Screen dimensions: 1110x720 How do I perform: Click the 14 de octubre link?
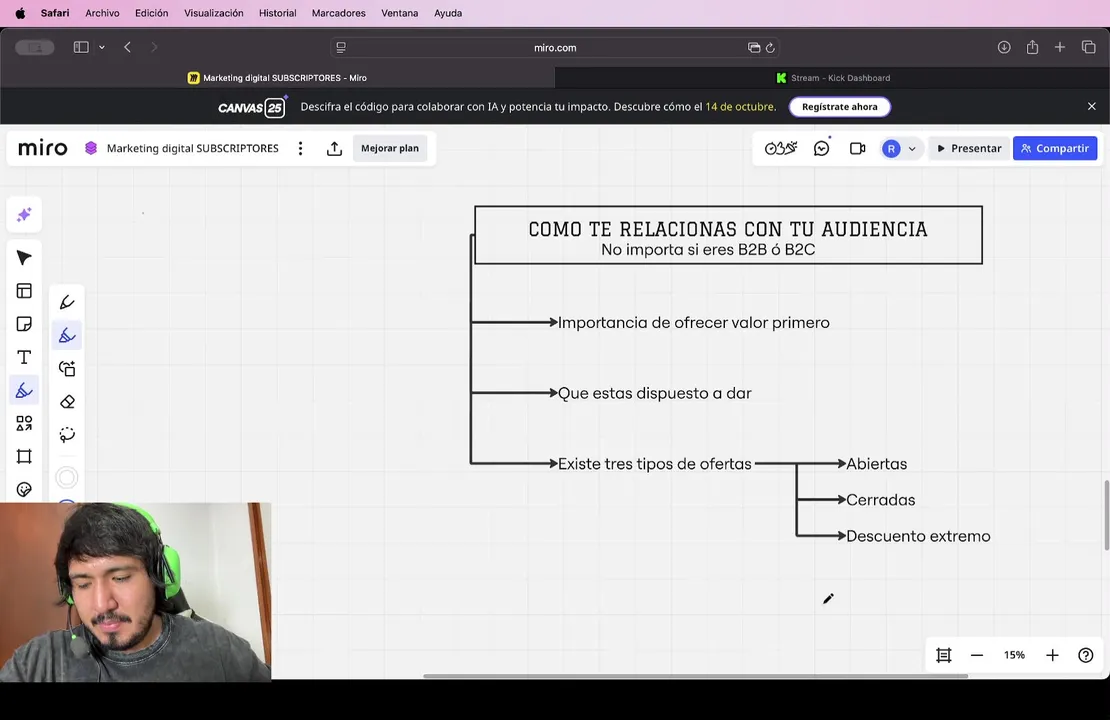click(x=740, y=107)
